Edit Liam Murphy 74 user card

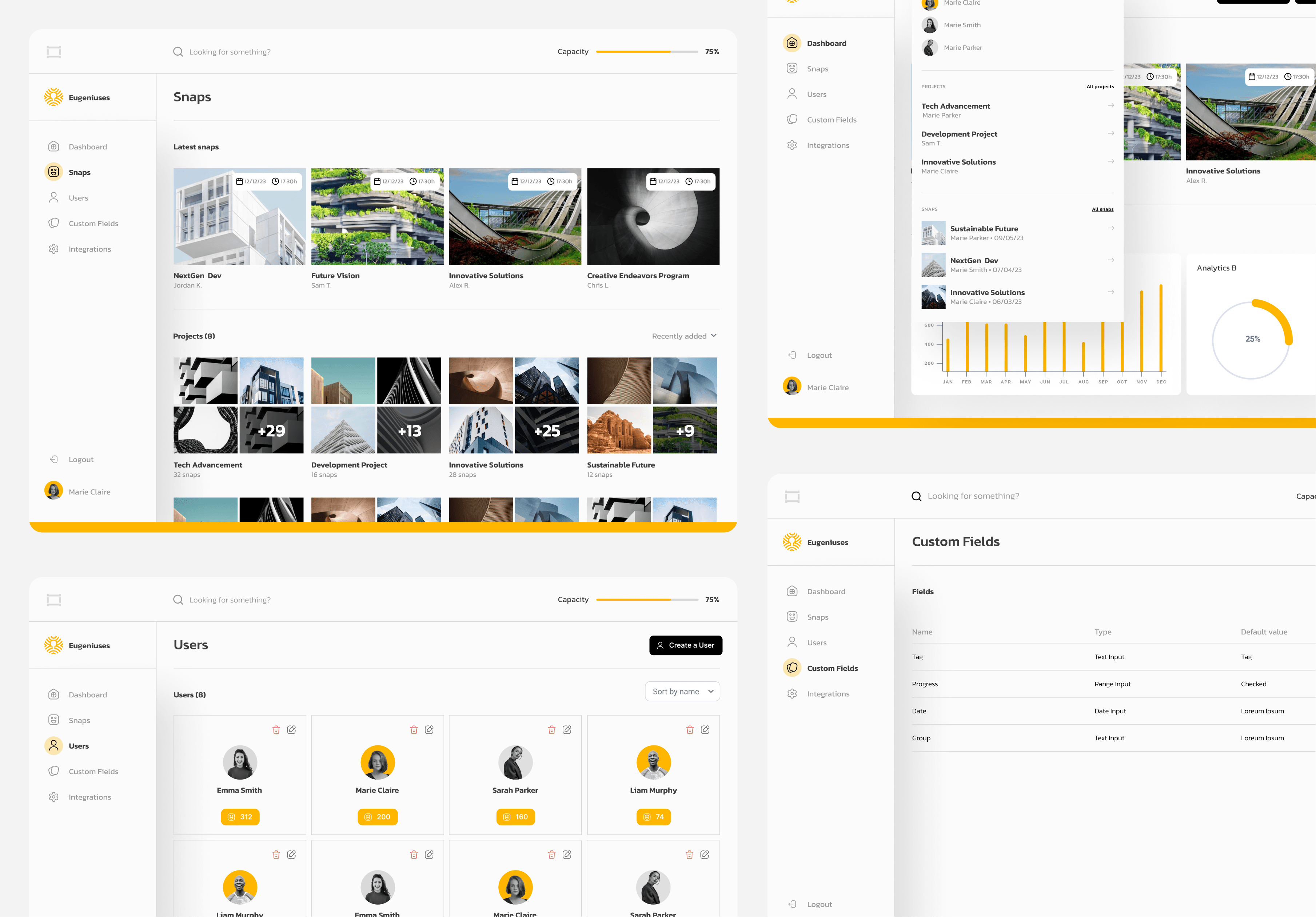pos(705,730)
